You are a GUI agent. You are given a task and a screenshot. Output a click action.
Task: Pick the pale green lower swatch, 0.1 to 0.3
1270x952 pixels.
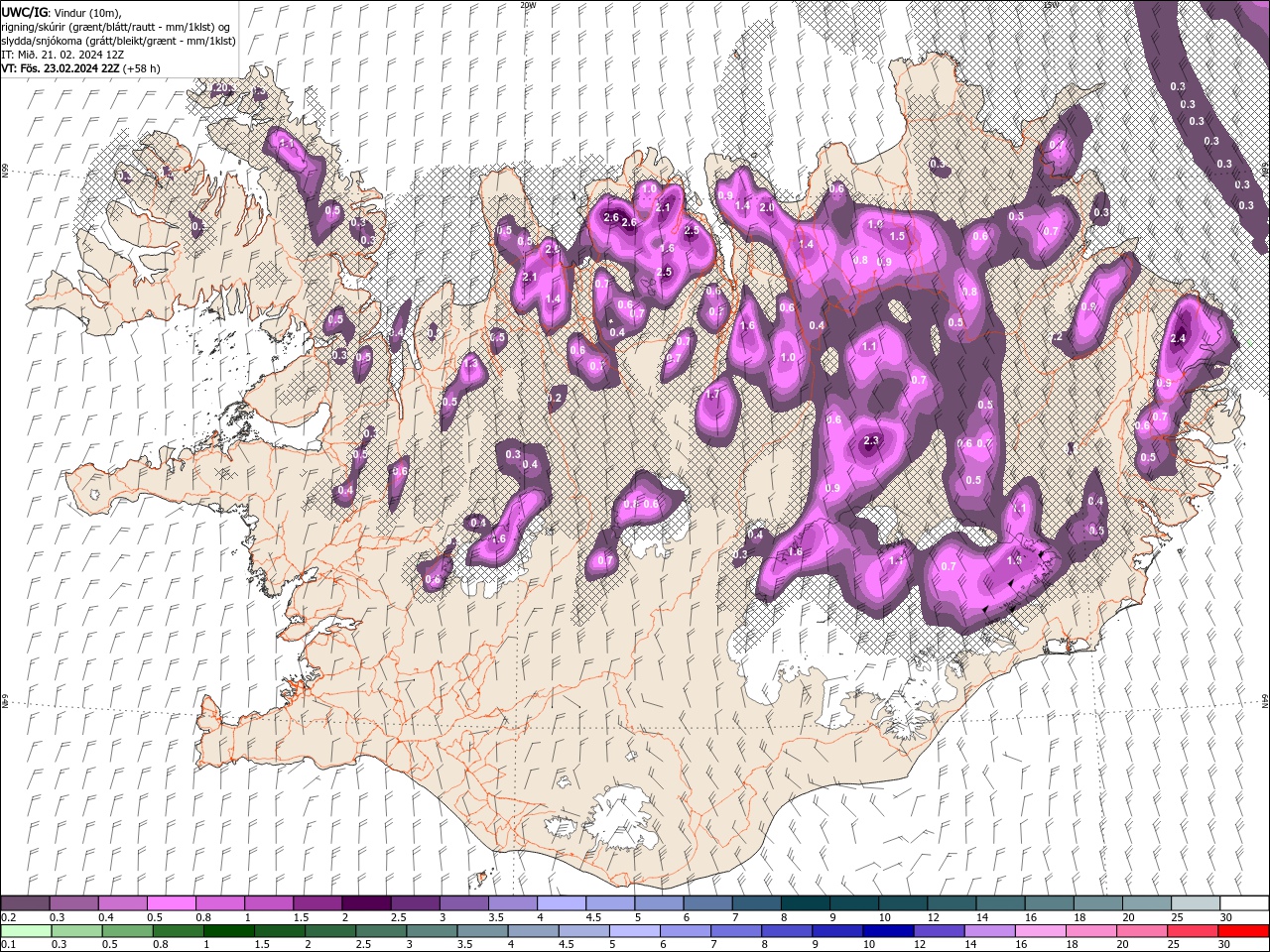tap(26, 931)
